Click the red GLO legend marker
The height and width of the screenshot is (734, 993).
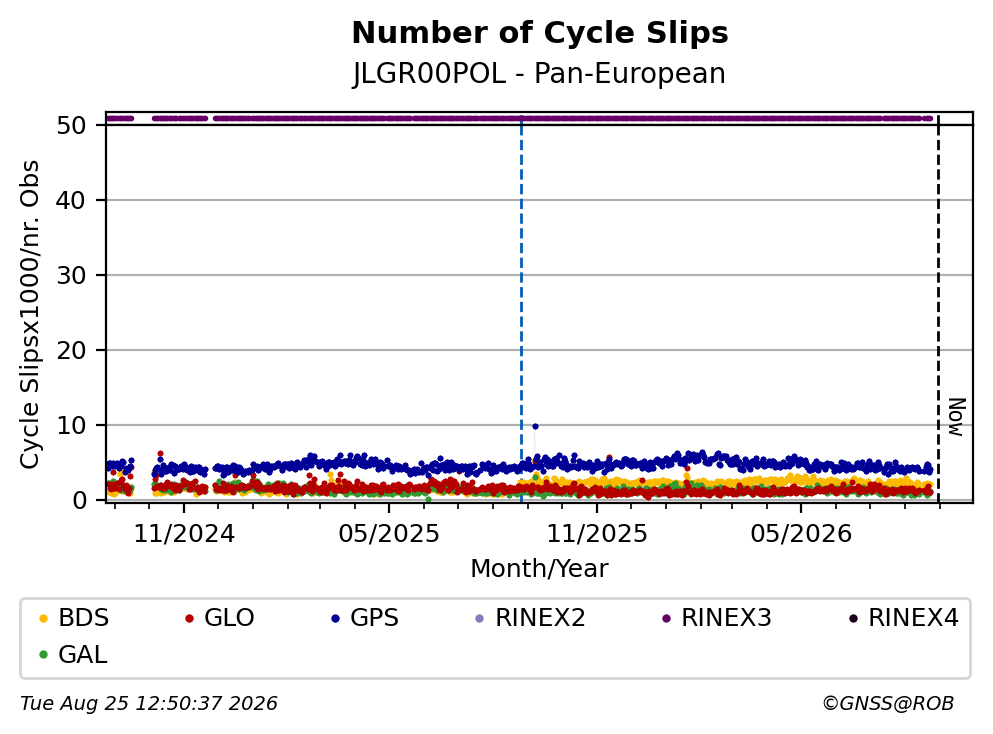coord(189,618)
